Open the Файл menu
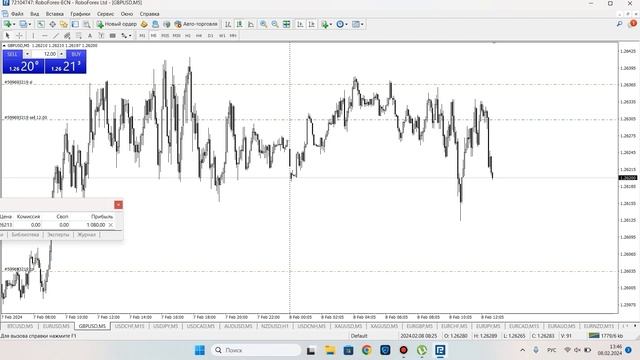The width and height of the screenshot is (640, 360). 17,14
